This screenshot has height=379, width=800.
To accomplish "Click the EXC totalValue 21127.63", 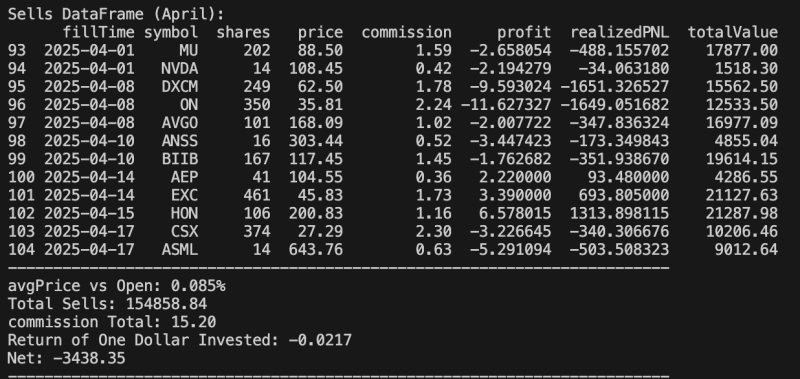I will (742, 195).
